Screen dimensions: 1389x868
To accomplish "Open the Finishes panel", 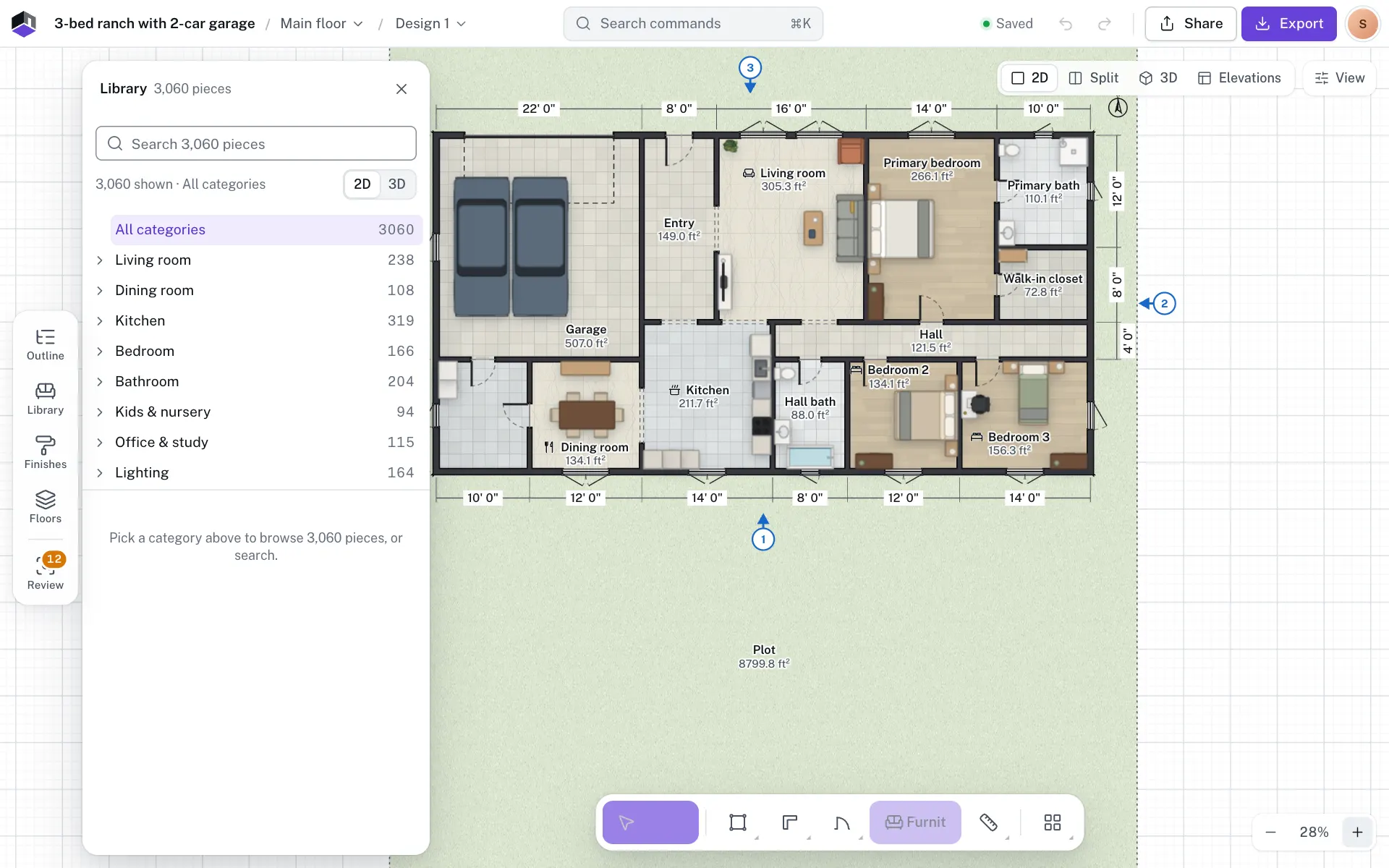I will (x=45, y=454).
